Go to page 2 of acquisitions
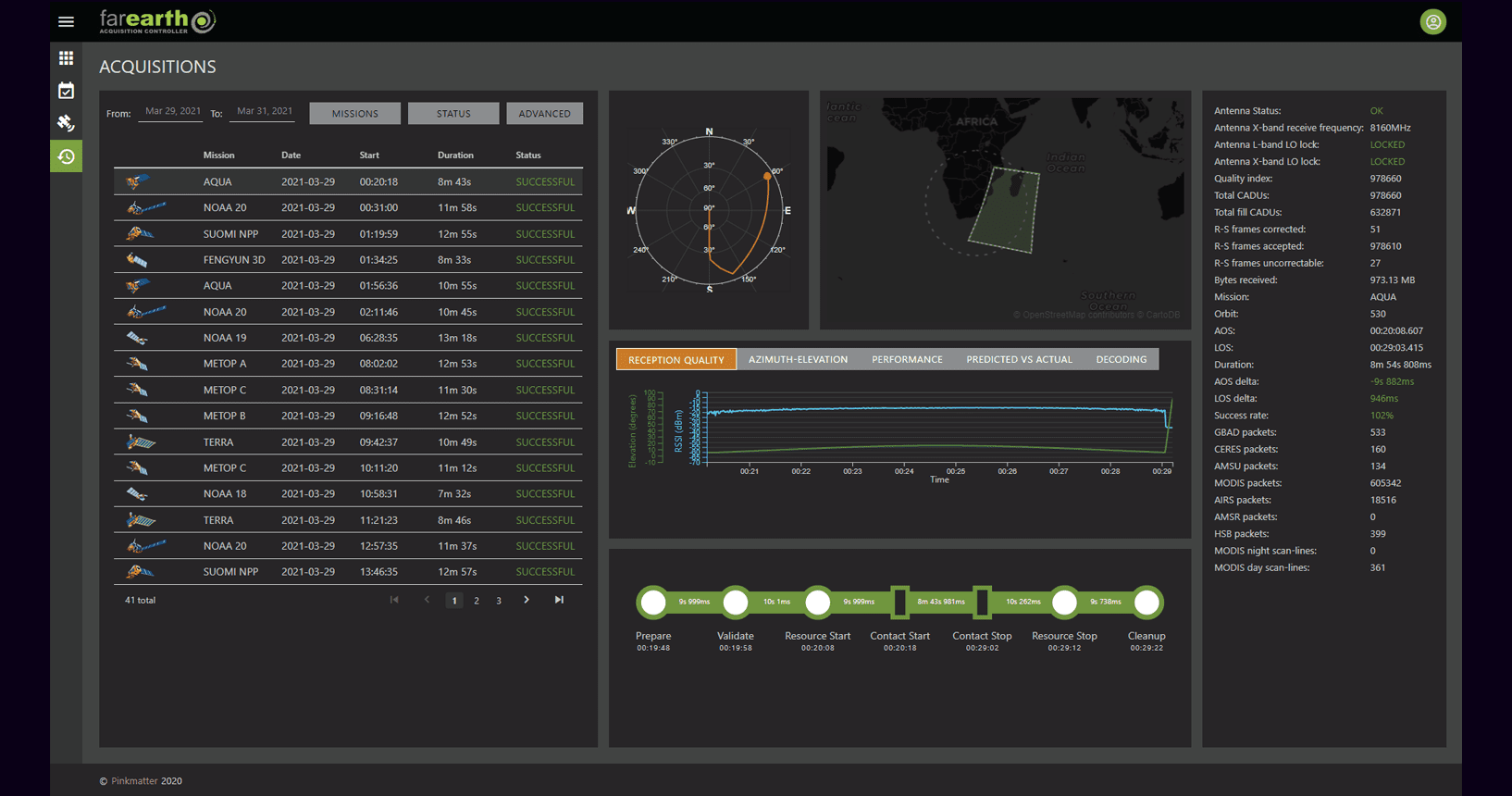This screenshot has height=796, width=1512. tap(477, 601)
